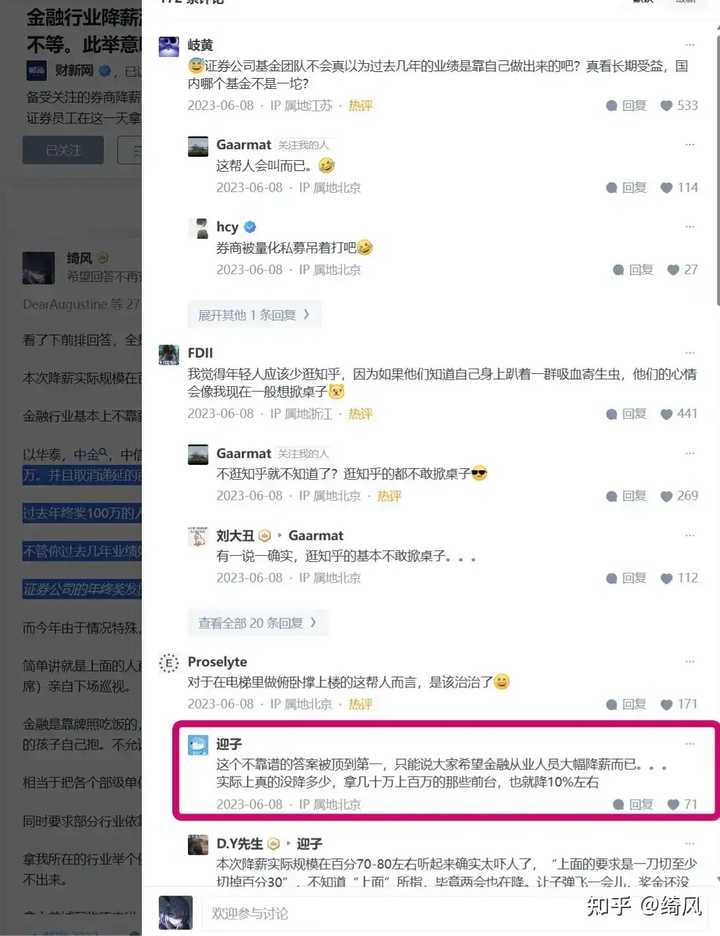The width and height of the screenshot is (720, 936).
Task: Open Gaarmat's profile from first reply
Action: (x=244, y=144)
